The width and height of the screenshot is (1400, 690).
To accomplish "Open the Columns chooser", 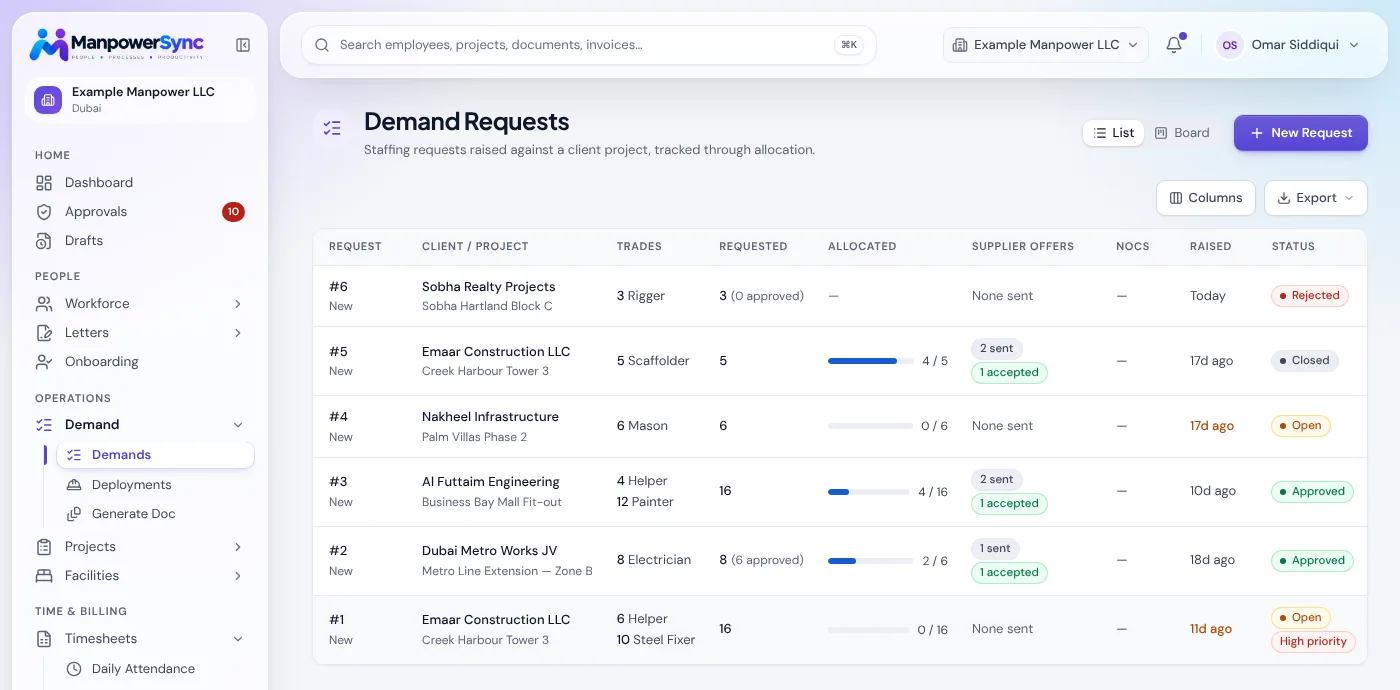I will pos(1206,198).
